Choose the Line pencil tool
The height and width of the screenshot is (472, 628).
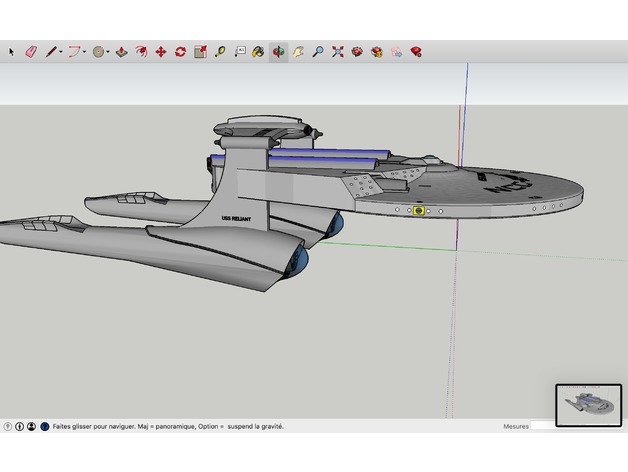50,51
